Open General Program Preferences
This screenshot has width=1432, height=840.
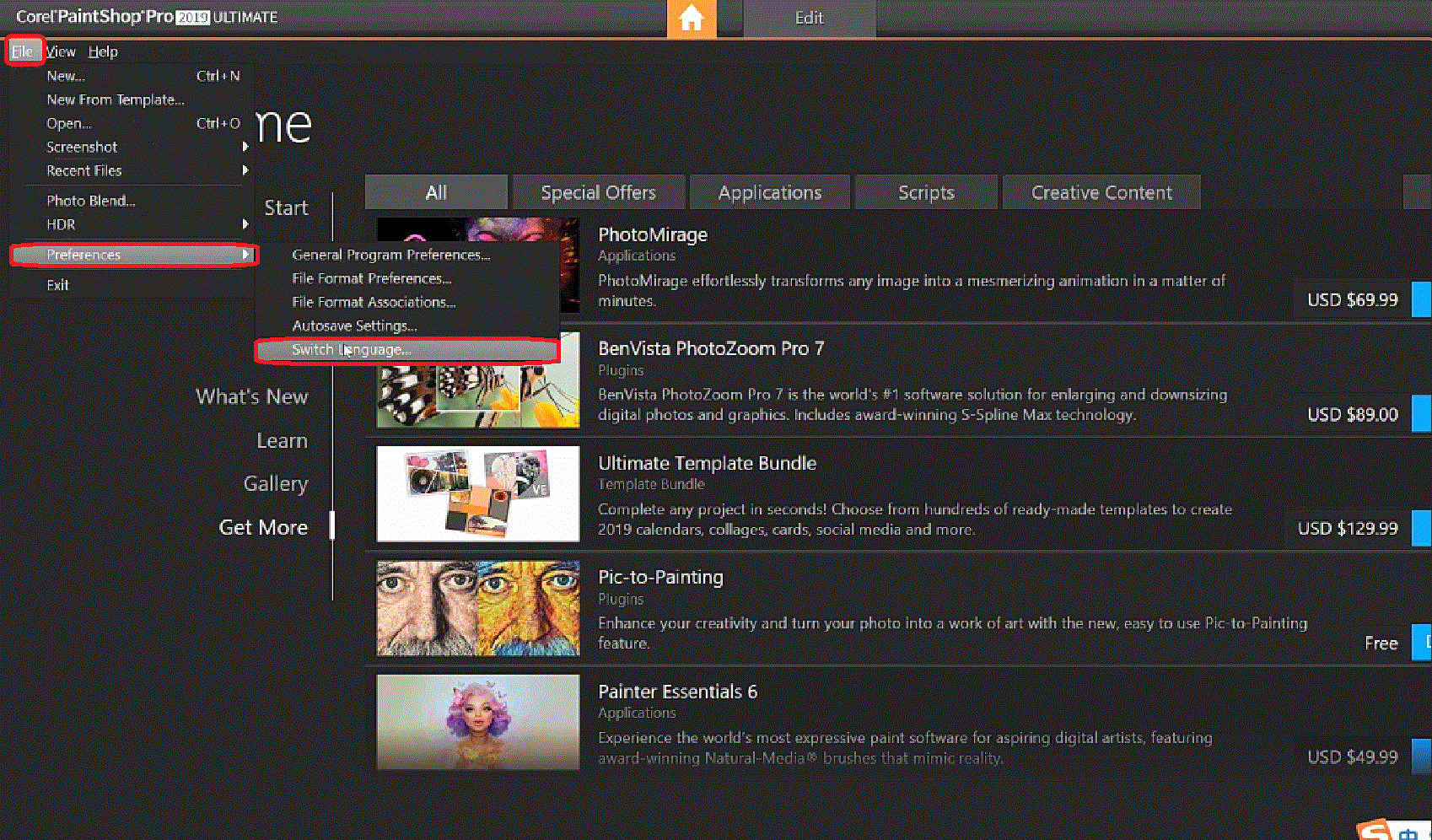390,255
